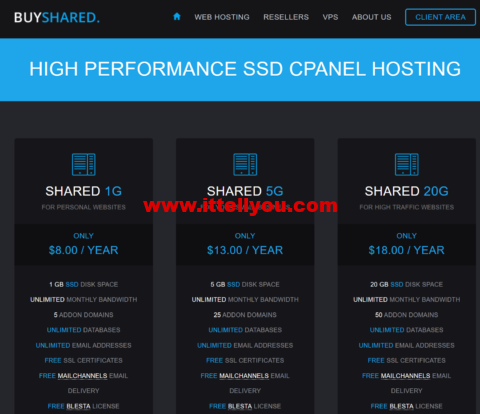Image resolution: width=480 pixels, height=414 pixels.
Task: Click Unlimited Monthly Bandwidth in Shared 1G card
Action: click(x=84, y=300)
